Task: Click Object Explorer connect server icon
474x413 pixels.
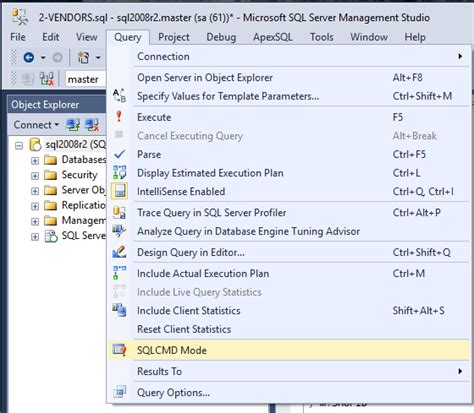Action: pos(73,125)
